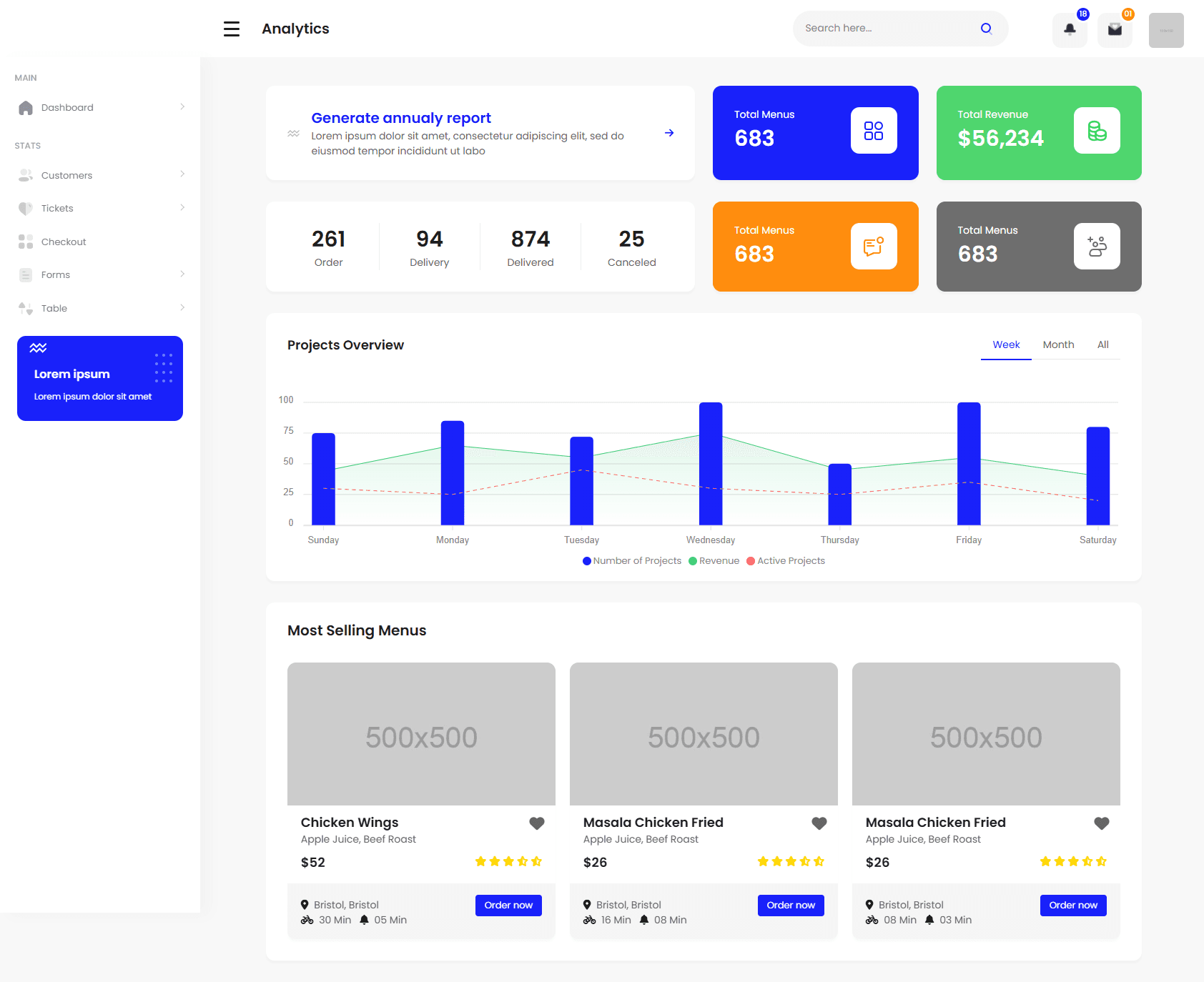
Task: Select the All tab in Projects Overview
Action: [1102, 344]
